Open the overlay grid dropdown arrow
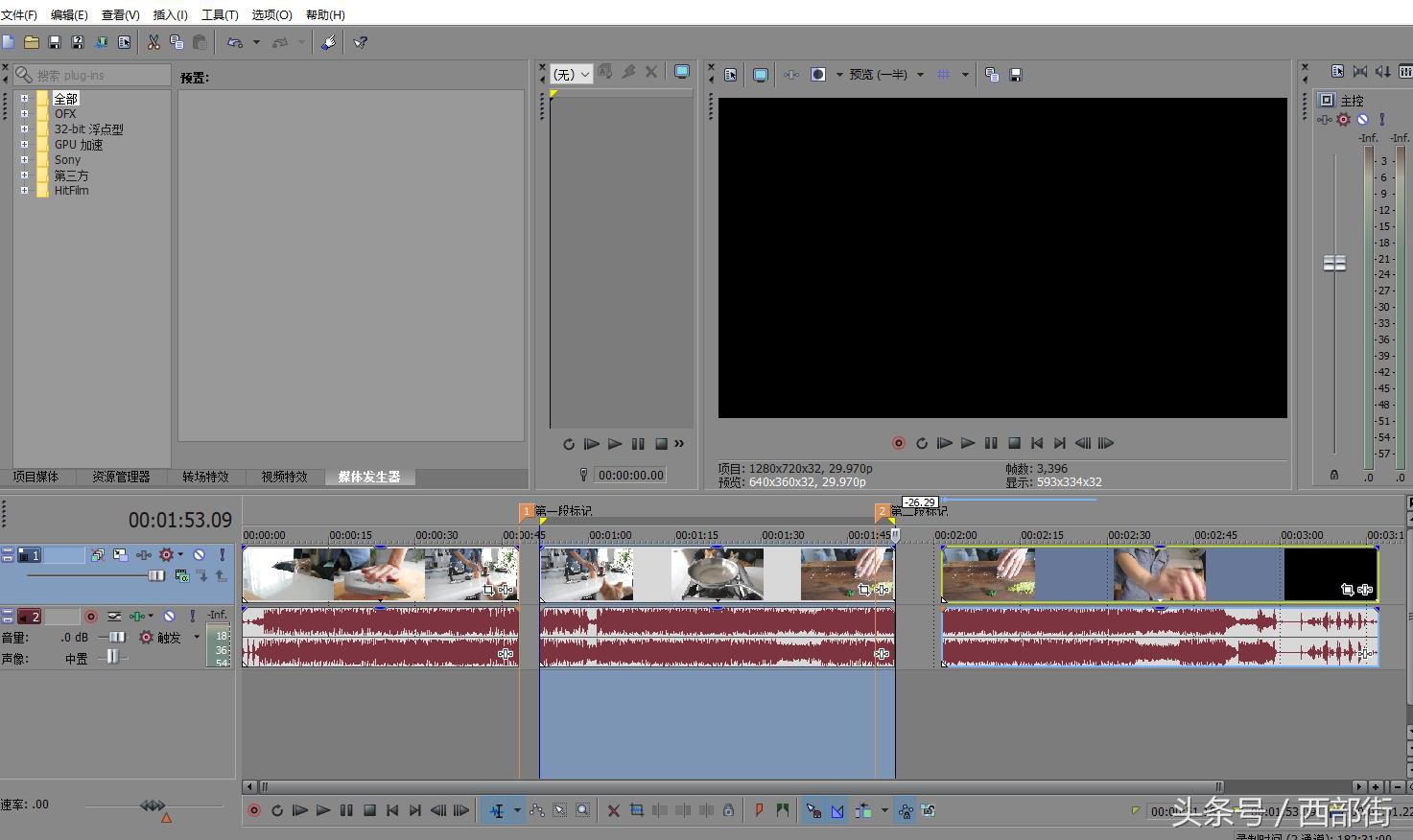The width and height of the screenshot is (1413, 840). click(965, 74)
